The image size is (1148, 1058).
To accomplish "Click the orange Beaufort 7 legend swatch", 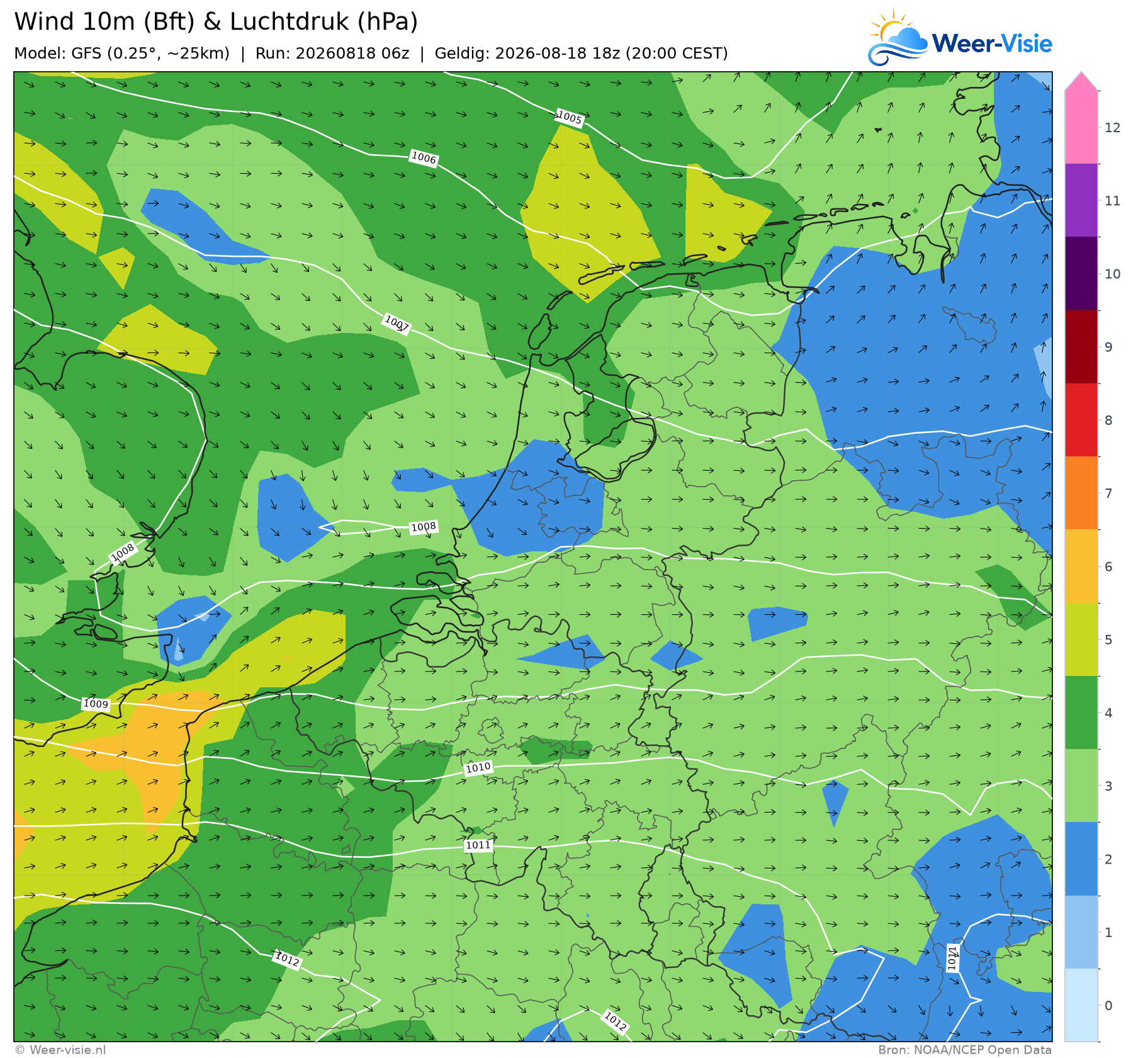I will point(1081,493).
